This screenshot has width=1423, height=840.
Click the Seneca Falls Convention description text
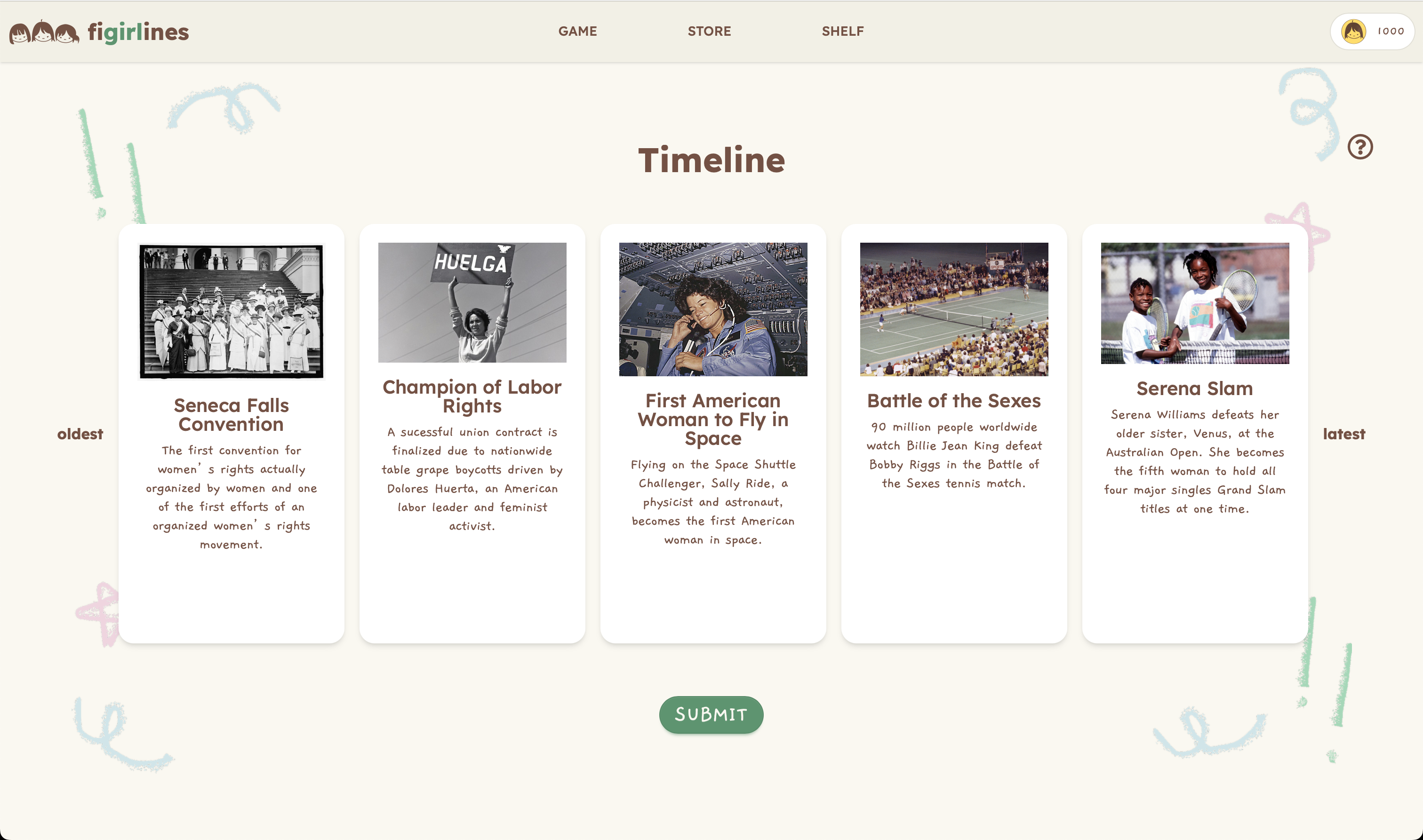click(x=231, y=497)
